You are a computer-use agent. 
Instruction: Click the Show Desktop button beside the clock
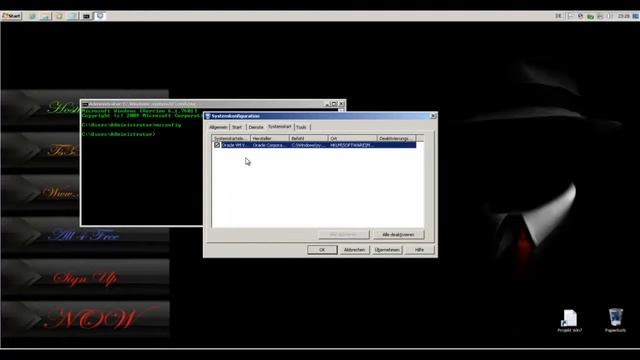click(x=636, y=16)
